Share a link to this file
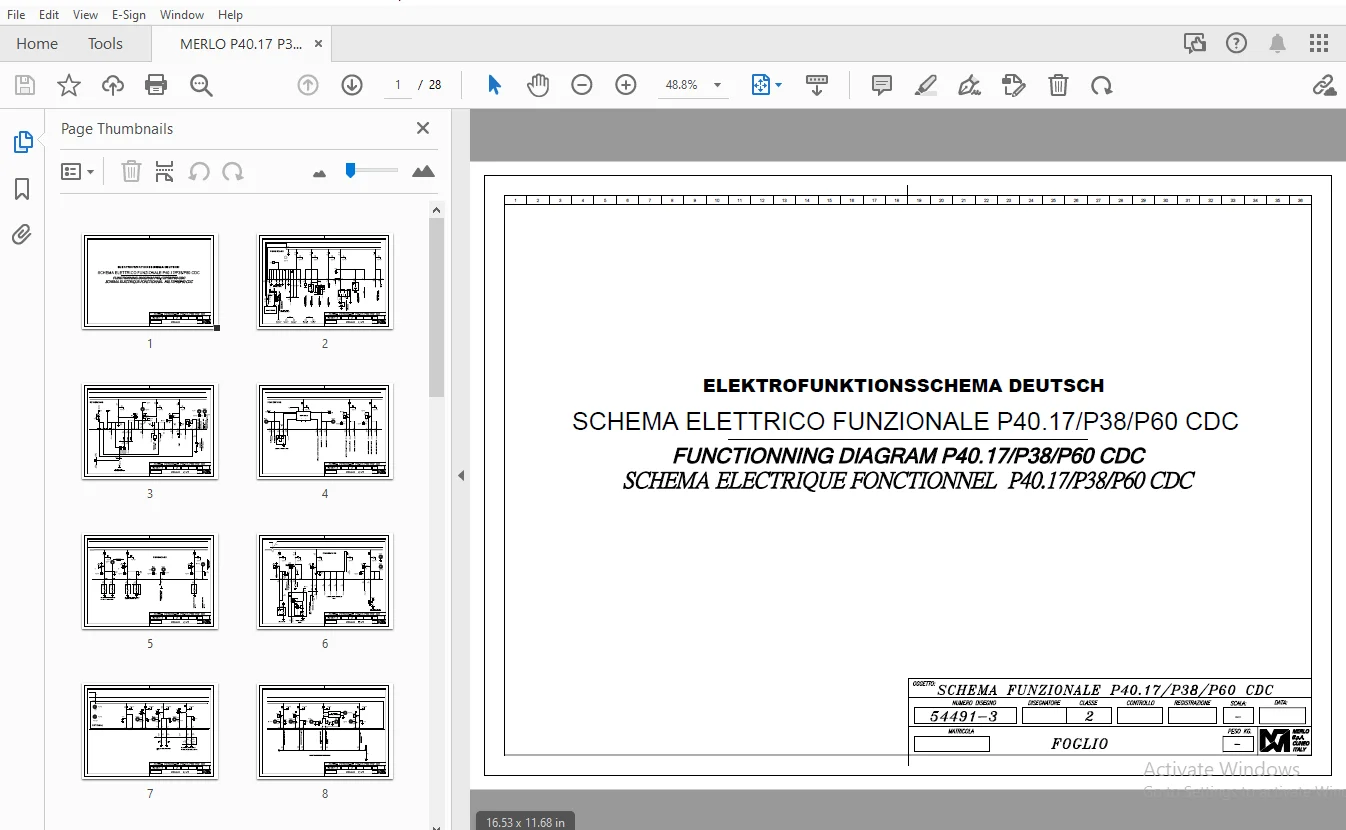Image resolution: width=1346 pixels, height=830 pixels. pyautogui.click(x=1324, y=86)
